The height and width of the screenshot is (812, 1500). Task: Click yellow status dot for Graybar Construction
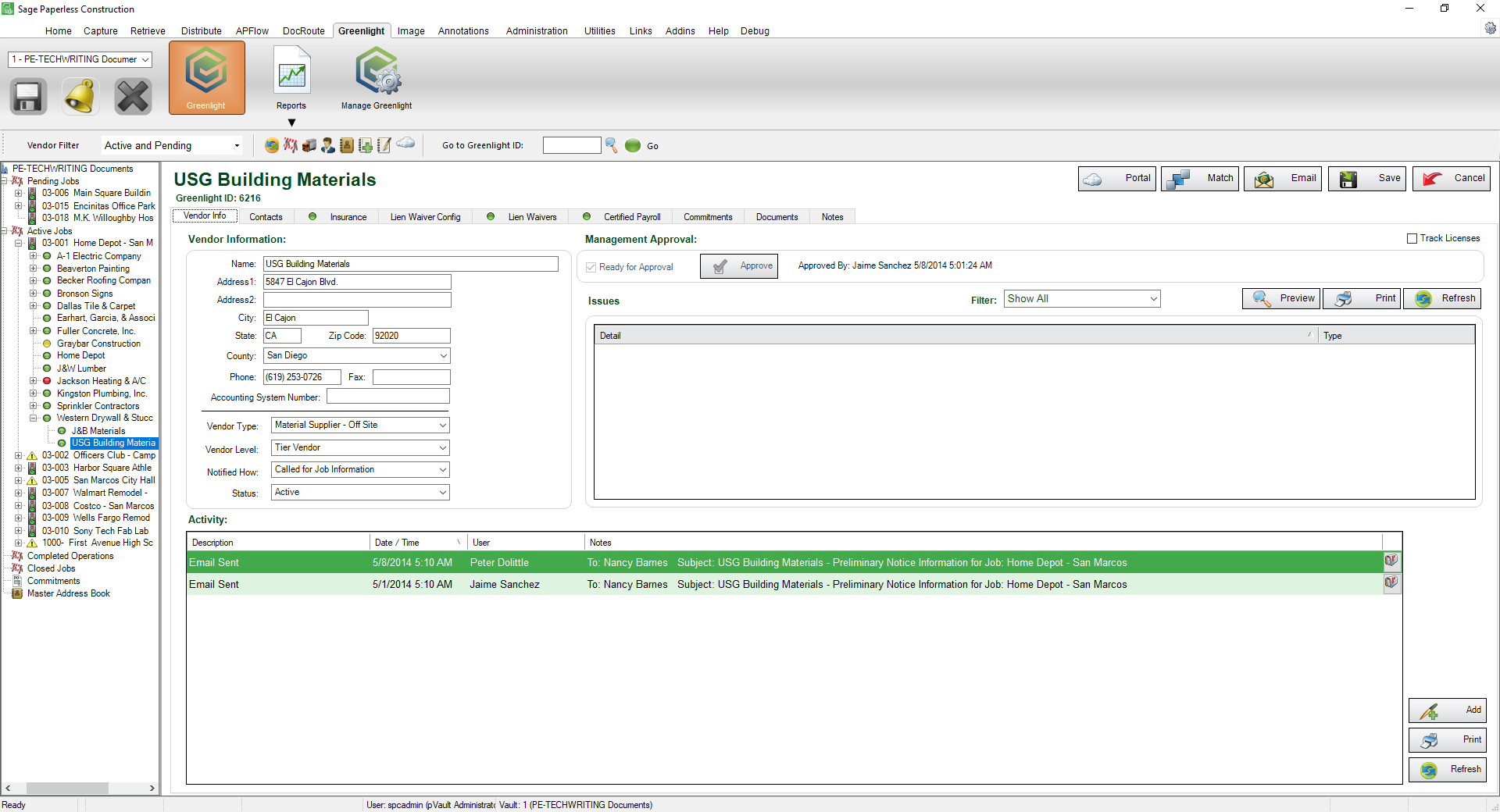point(47,344)
